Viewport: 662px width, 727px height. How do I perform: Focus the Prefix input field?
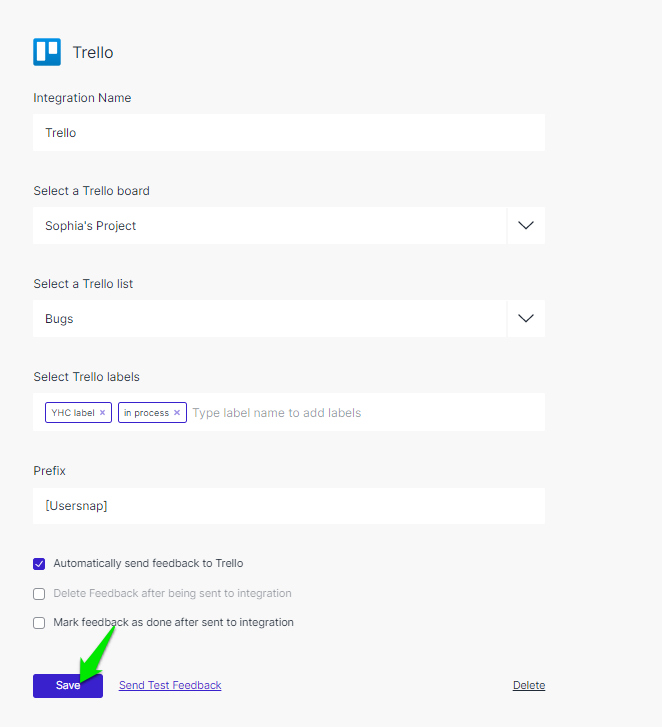coord(289,506)
